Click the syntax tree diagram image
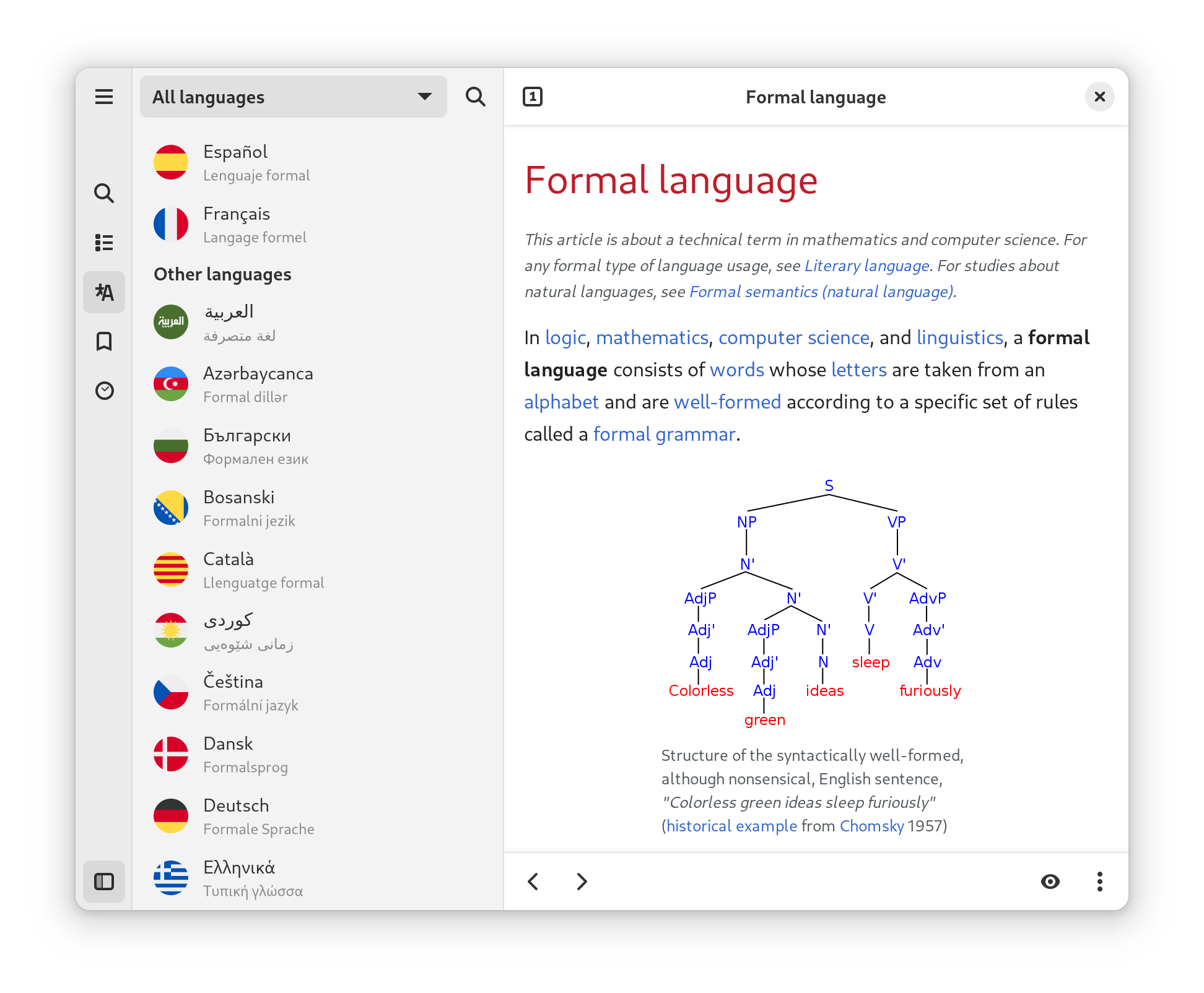Image resolution: width=1204 pixels, height=993 pixels. [x=815, y=602]
